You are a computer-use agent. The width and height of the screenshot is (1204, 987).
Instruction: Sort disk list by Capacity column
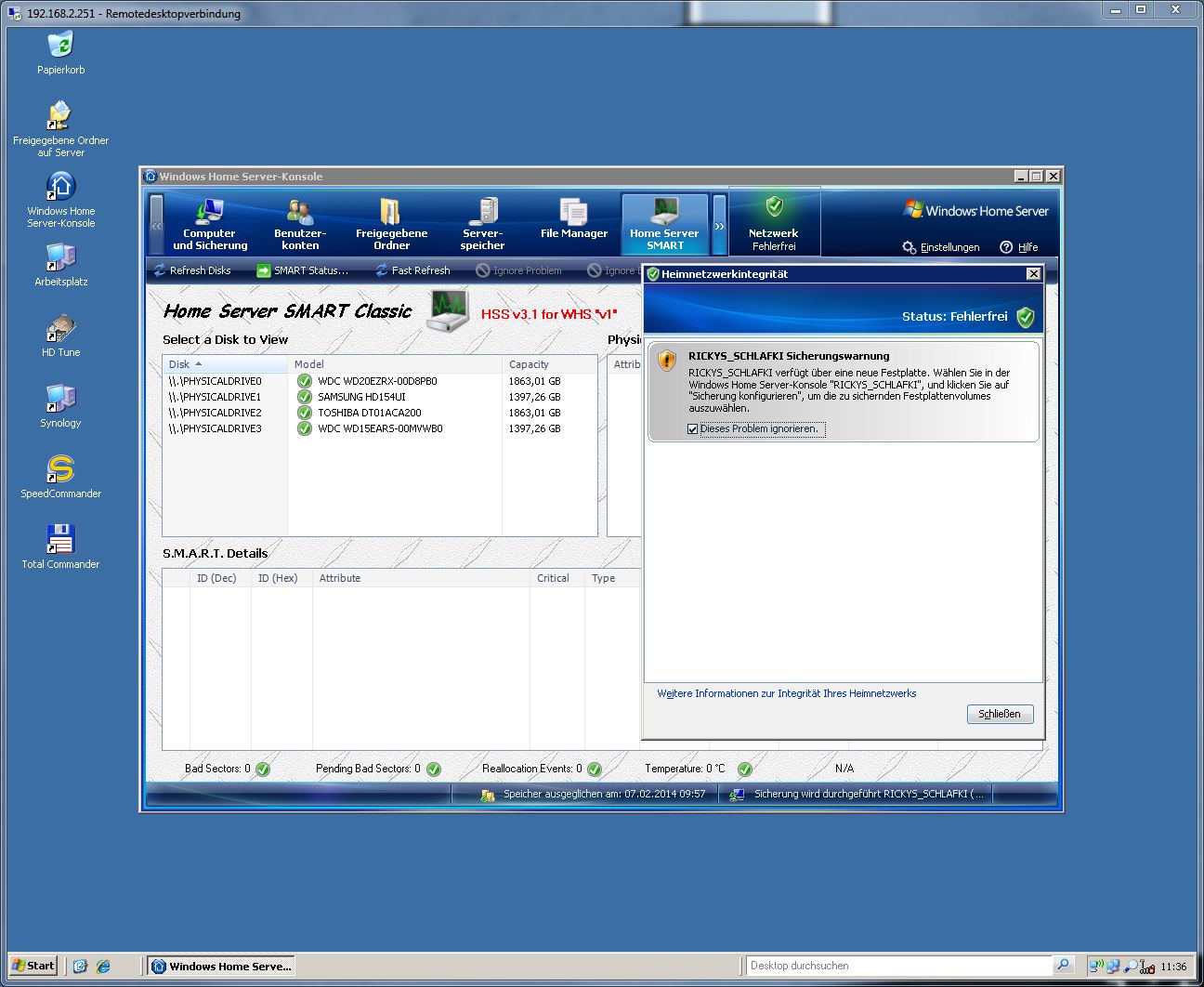549,364
